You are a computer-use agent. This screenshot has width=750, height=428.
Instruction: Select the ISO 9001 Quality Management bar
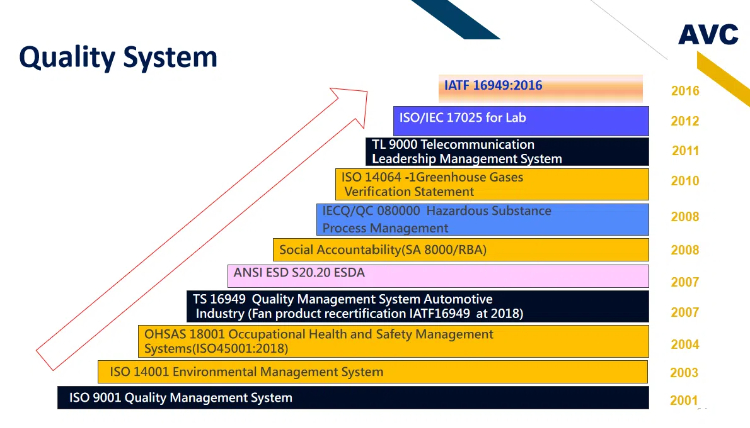[x=352, y=398]
